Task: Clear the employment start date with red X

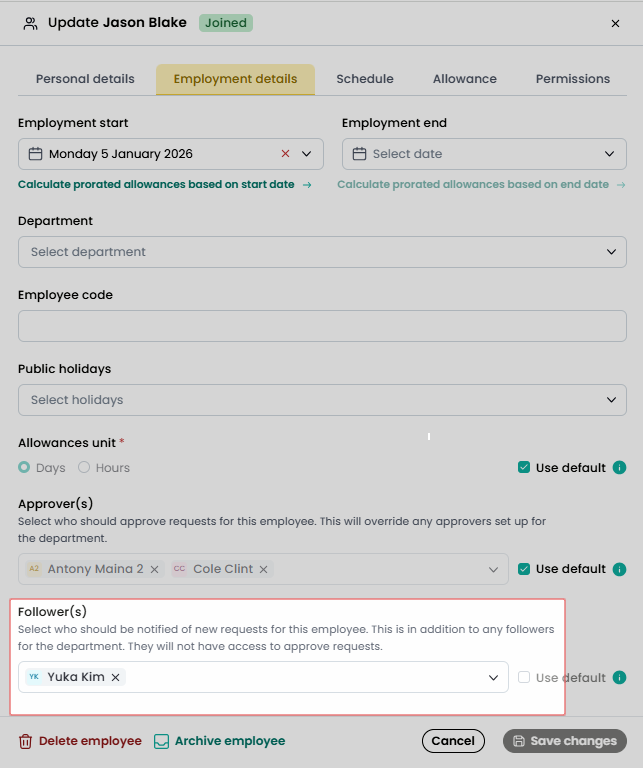Action: pos(286,154)
